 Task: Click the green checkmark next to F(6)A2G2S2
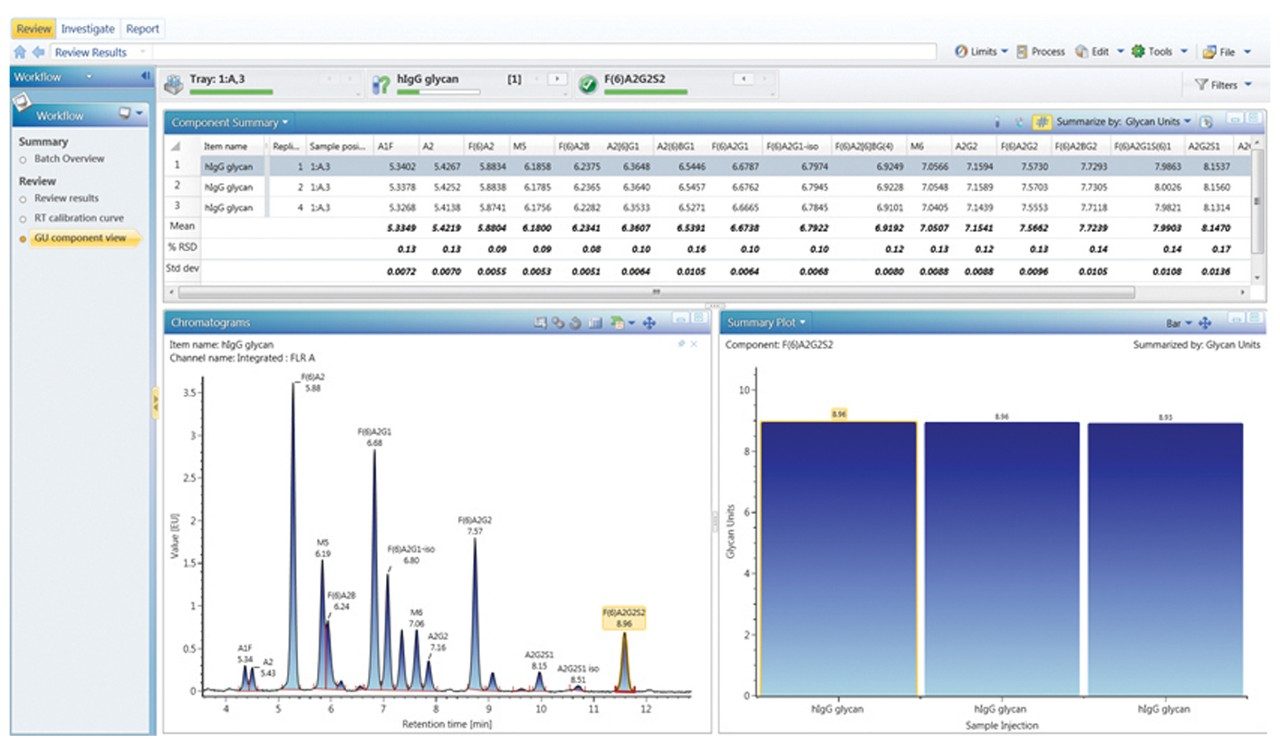click(588, 86)
